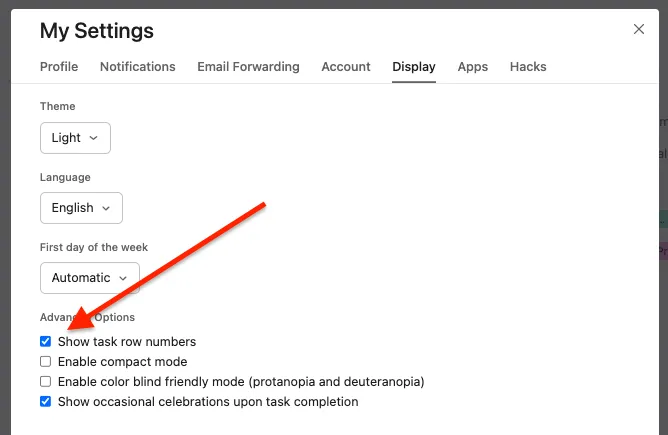This screenshot has width=668, height=435.
Task: Enable the color blind friendly mode checkbox
Action: (x=46, y=382)
